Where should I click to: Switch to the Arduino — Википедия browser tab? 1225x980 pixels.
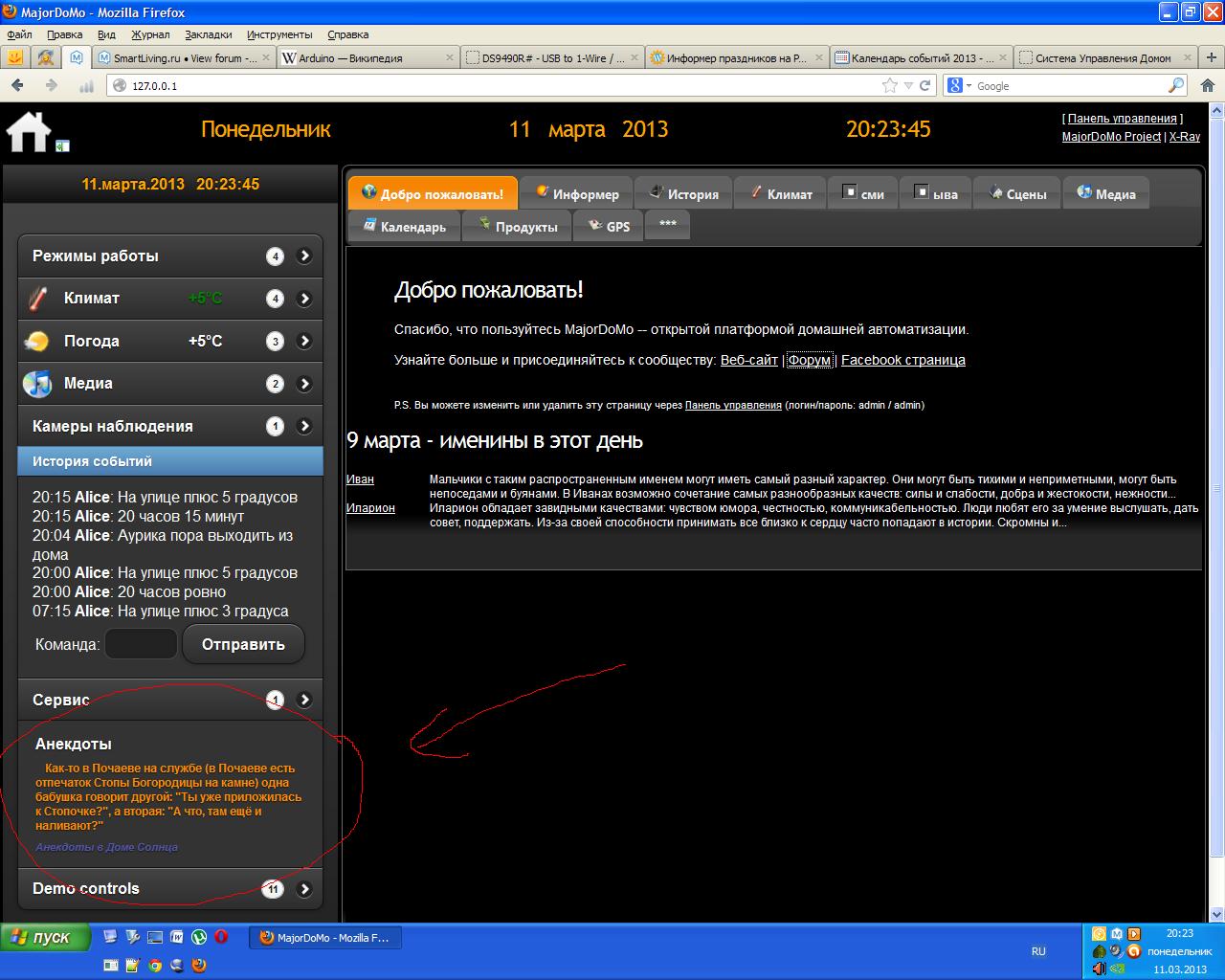click(367, 58)
